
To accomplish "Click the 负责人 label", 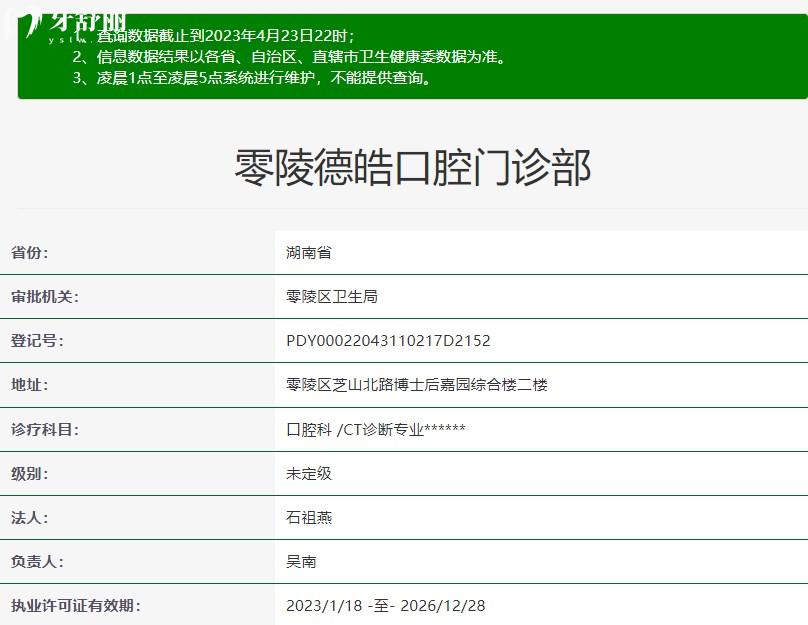I will point(37,562).
